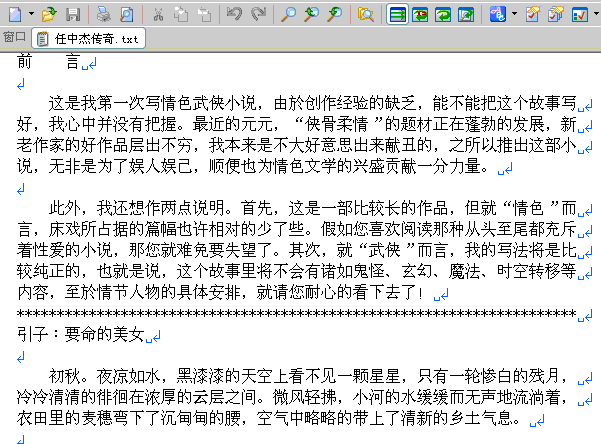Click the heading text 前 言
The width and height of the screenshot is (601, 444).
[x=48, y=62]
